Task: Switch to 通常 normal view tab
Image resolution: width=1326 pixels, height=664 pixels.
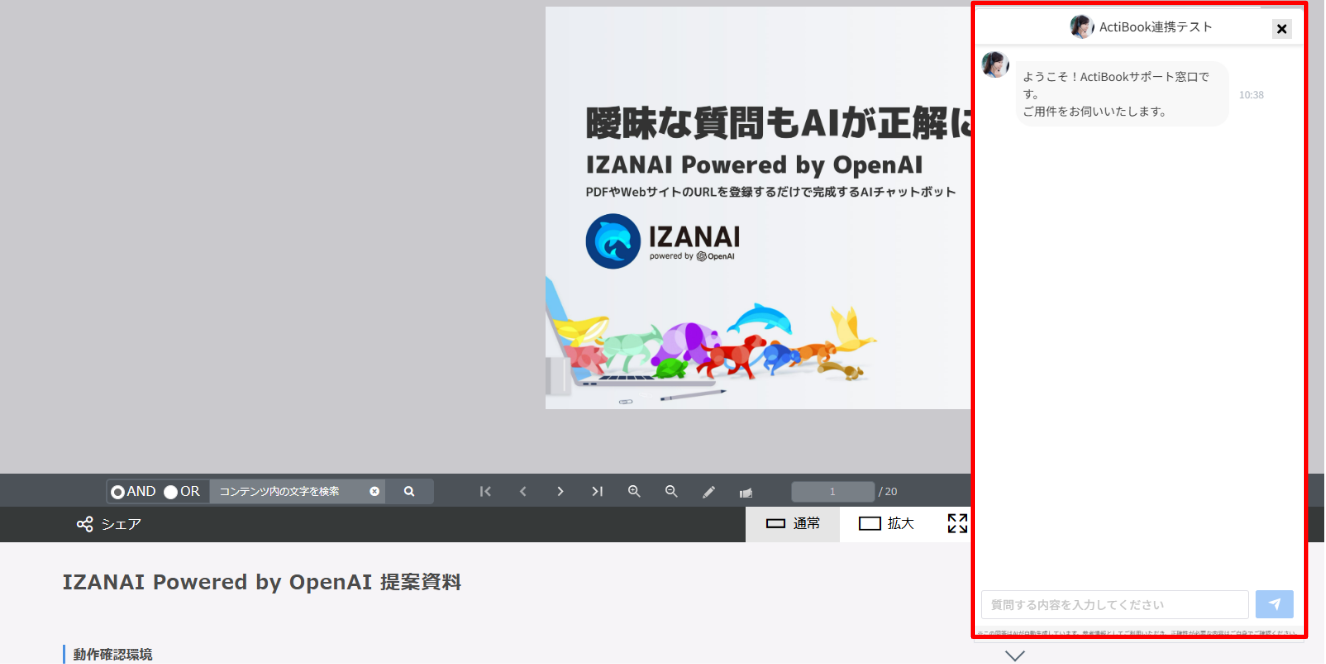Action: tap(793, 524)
